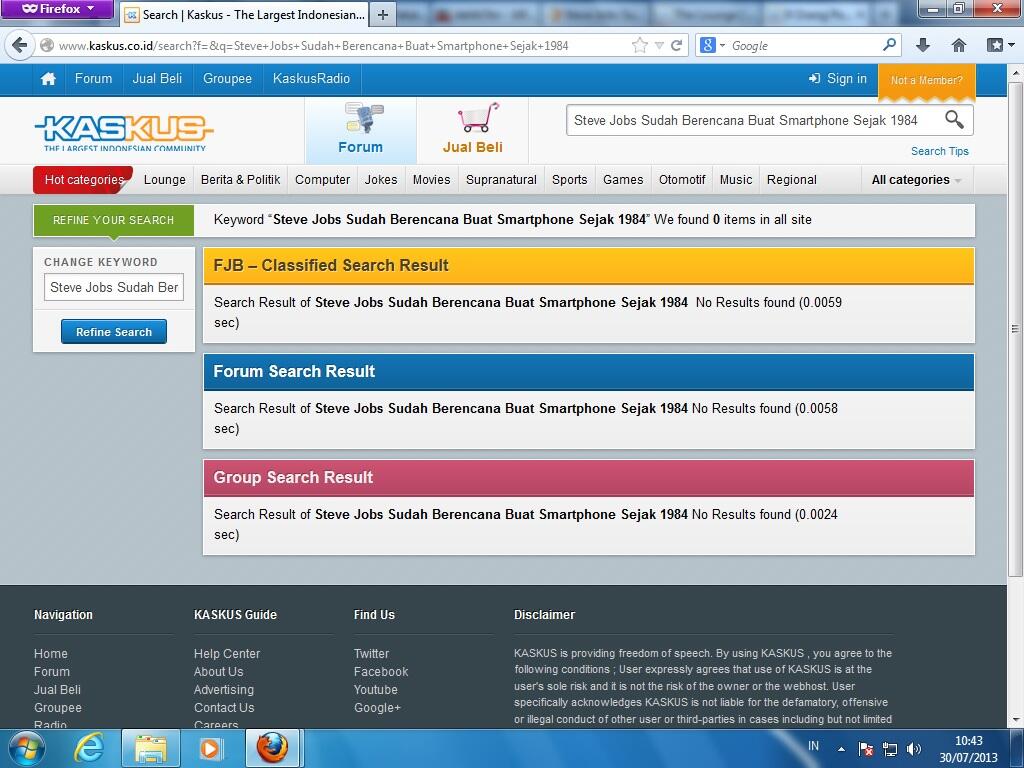
Task: Go back with the browser back arrow
Action: click(19, 45)
